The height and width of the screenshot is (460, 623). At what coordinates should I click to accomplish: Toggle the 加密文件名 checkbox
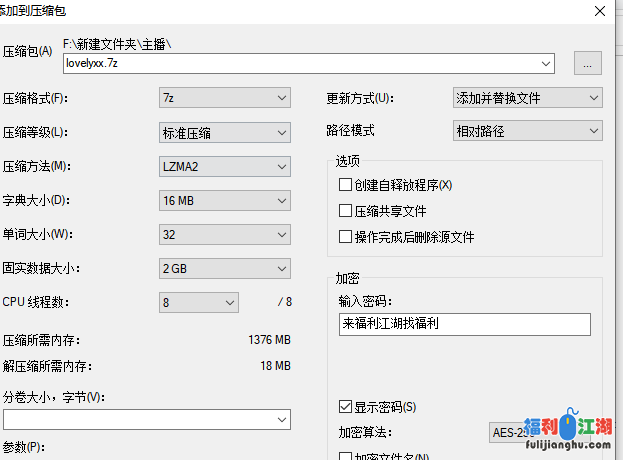(346, 455)
